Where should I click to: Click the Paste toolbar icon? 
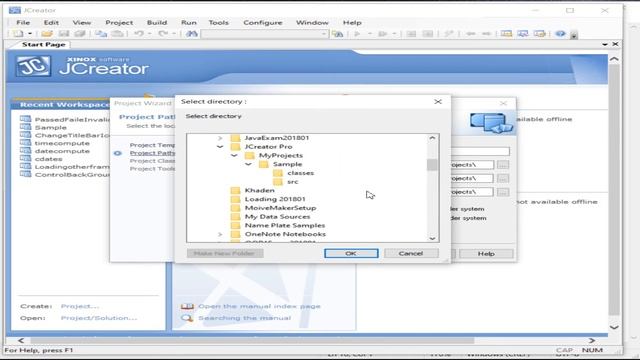(118, 34)
